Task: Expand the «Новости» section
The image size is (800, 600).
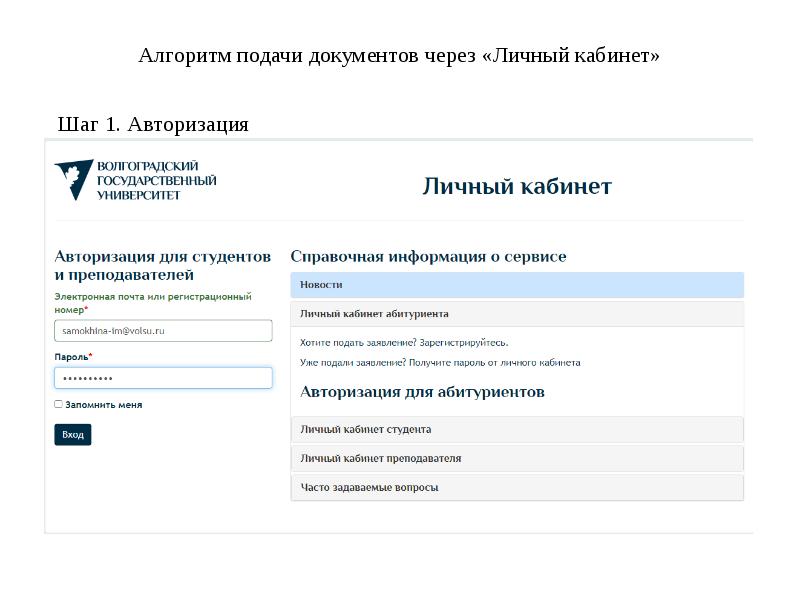Action: [x=517, y=285]
